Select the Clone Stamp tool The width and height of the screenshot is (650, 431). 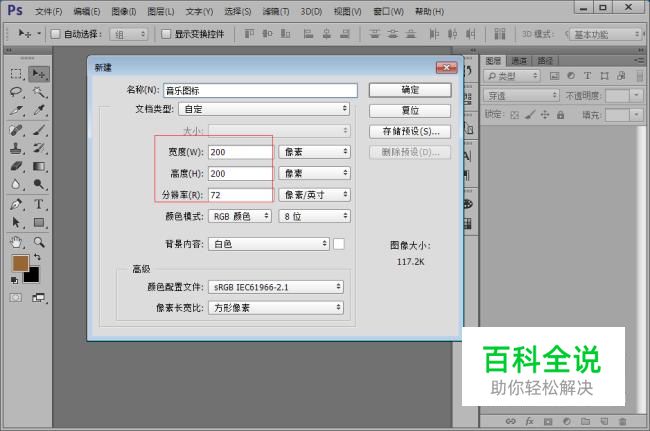[x=16, y=148]
